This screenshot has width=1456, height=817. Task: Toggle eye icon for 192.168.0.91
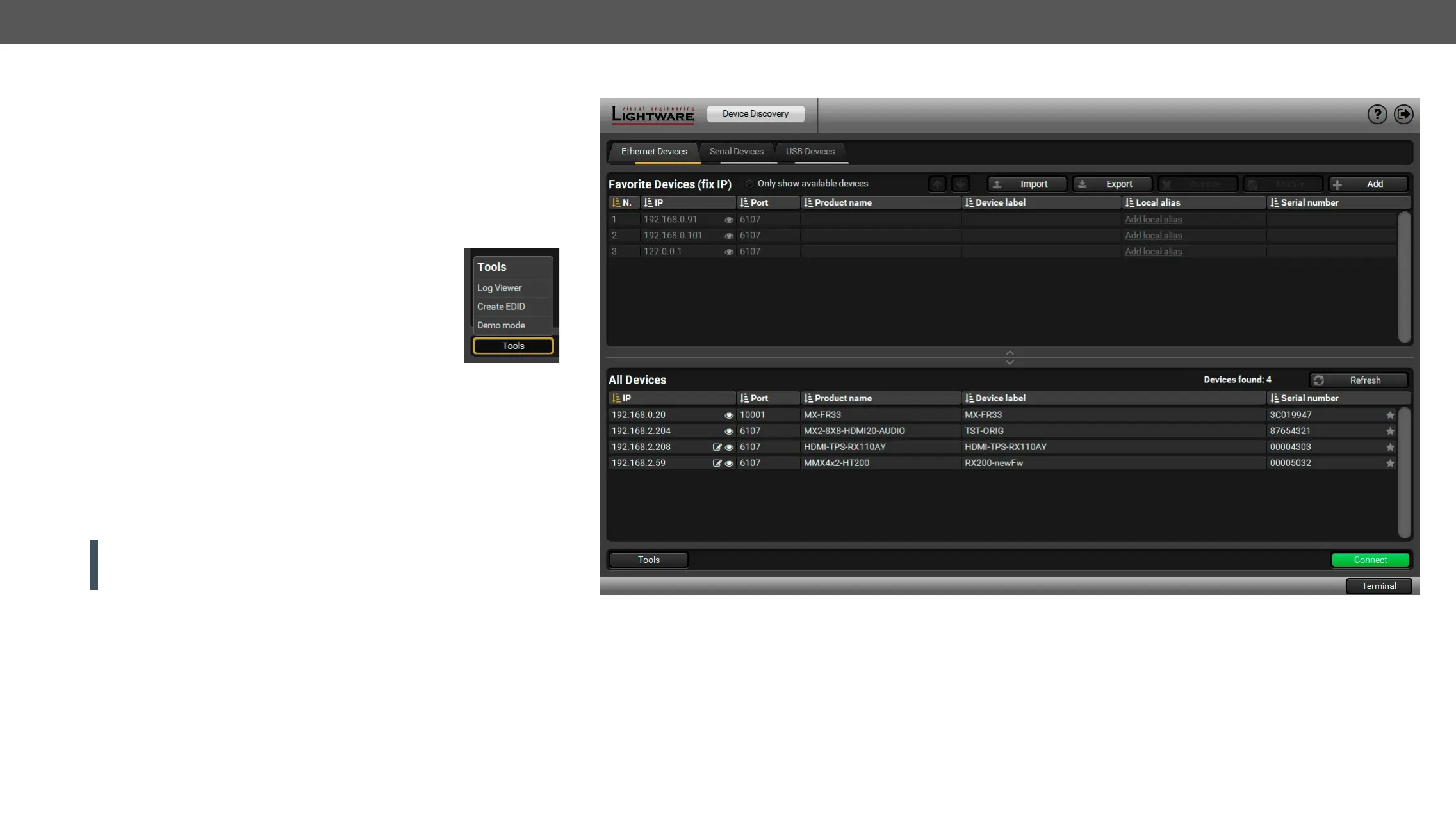(728, 220)
